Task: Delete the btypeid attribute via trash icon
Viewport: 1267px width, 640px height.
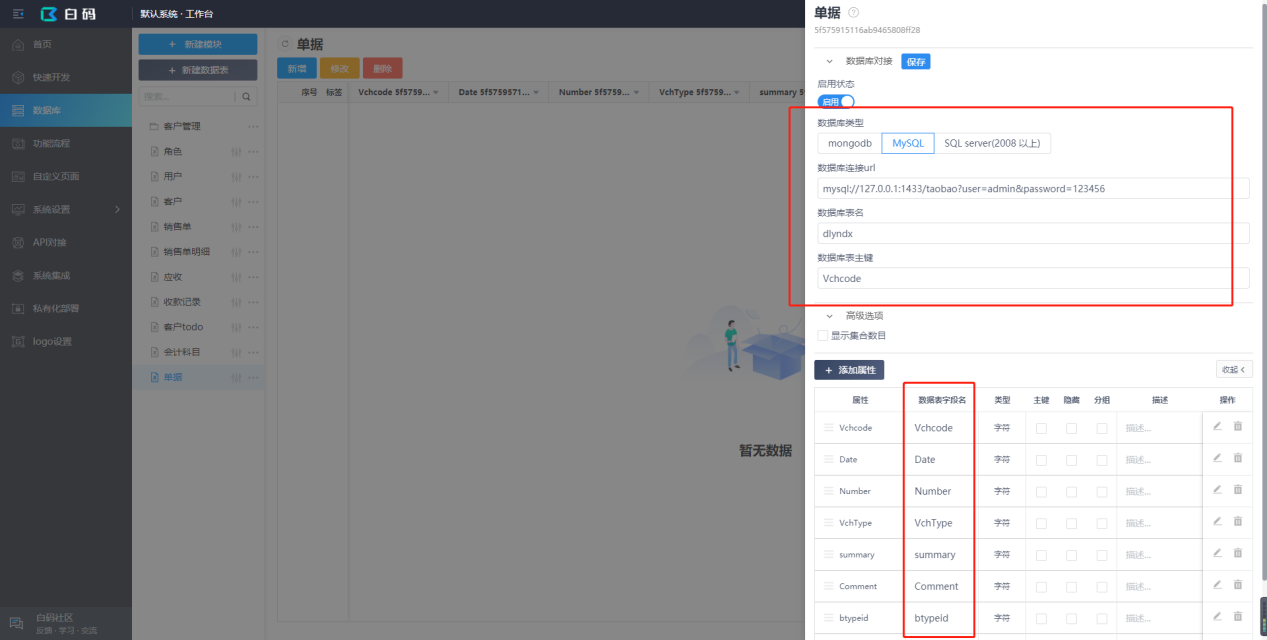Action: pyautogui.click(x=1238, y=617)
